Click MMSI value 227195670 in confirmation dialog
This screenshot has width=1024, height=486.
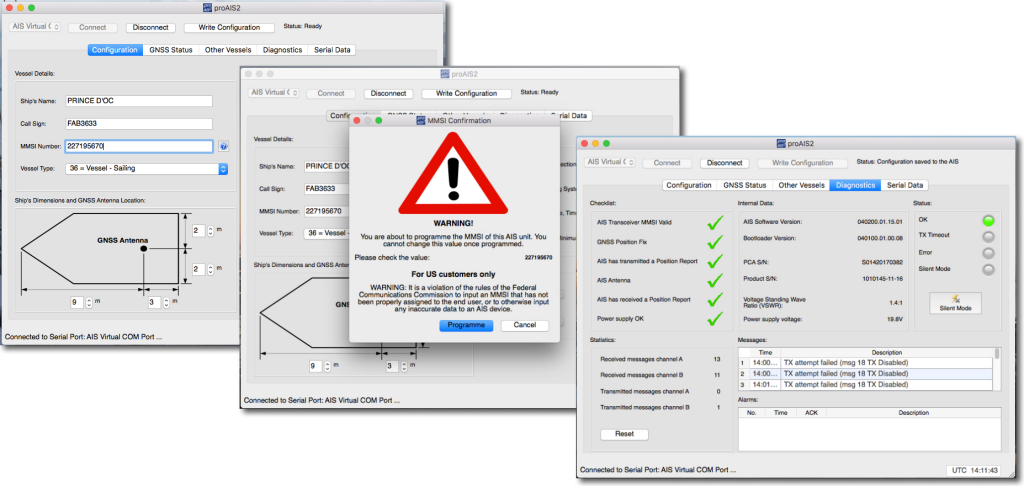pos(538,258)
